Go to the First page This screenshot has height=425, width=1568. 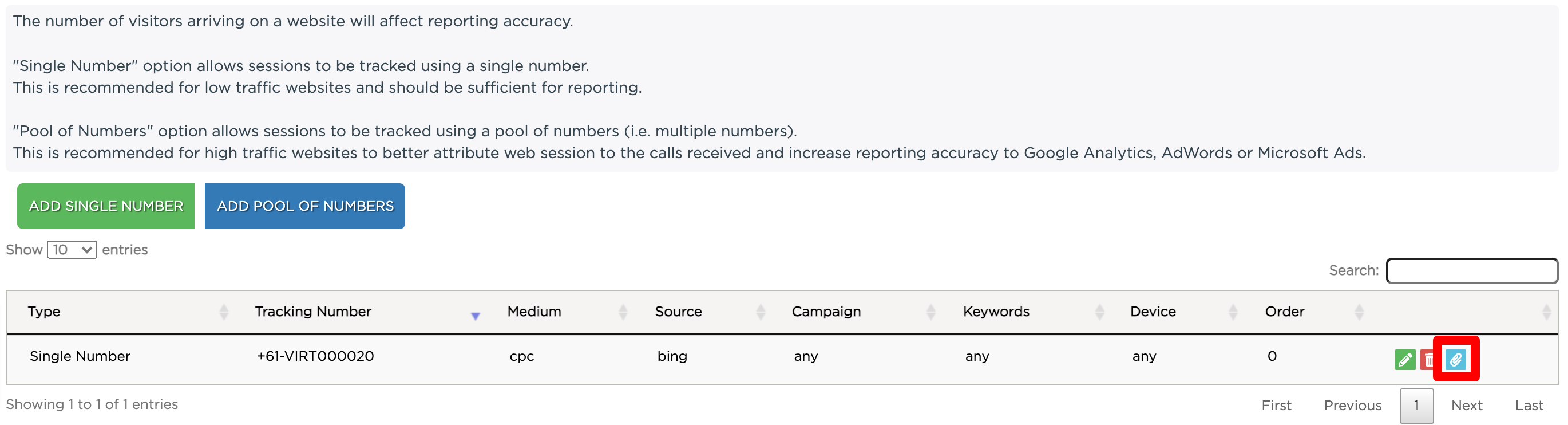point(1276,406)
